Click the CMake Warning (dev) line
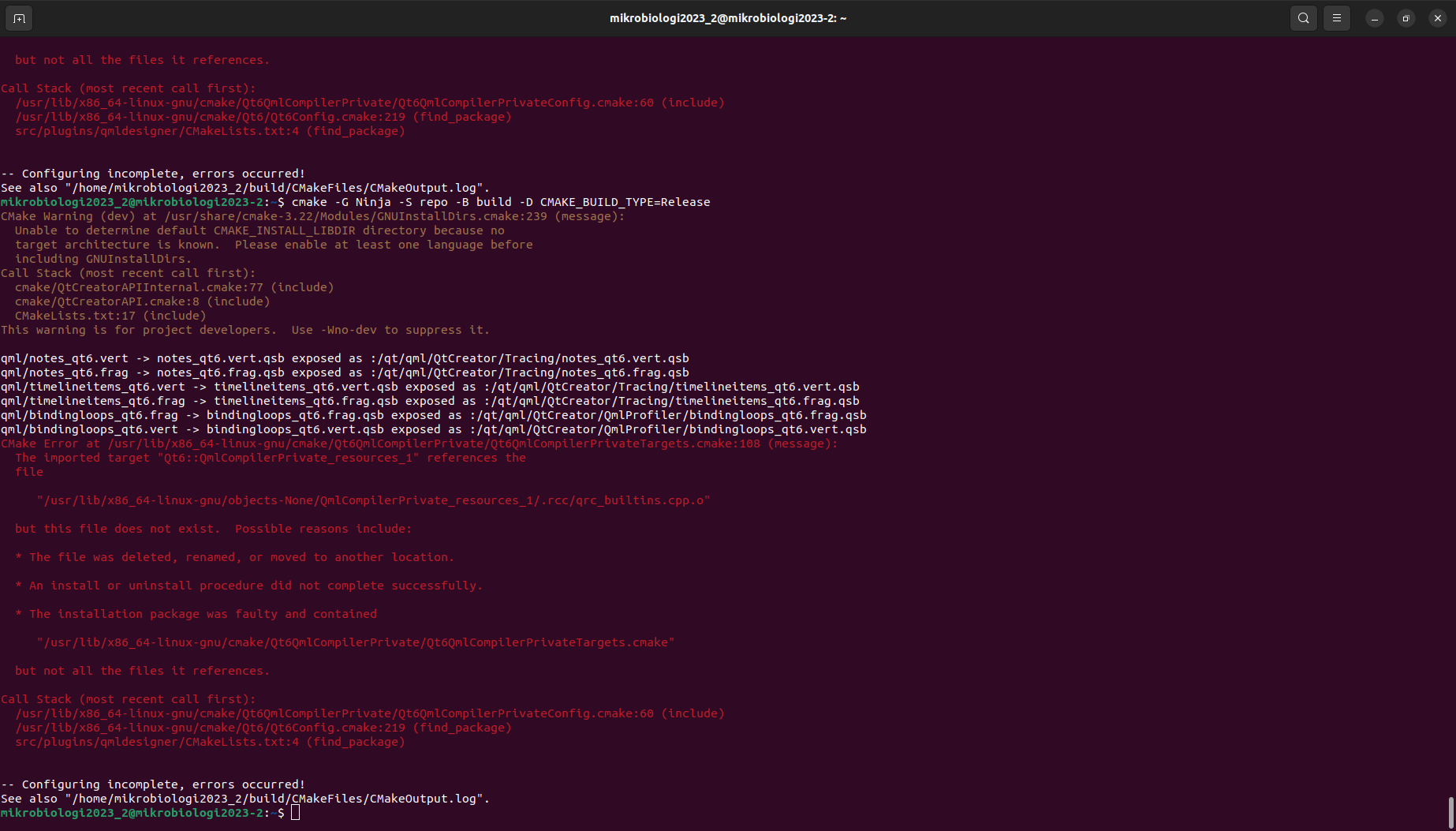Viewport: 1456px width, 831px height. tap(312, 216)
